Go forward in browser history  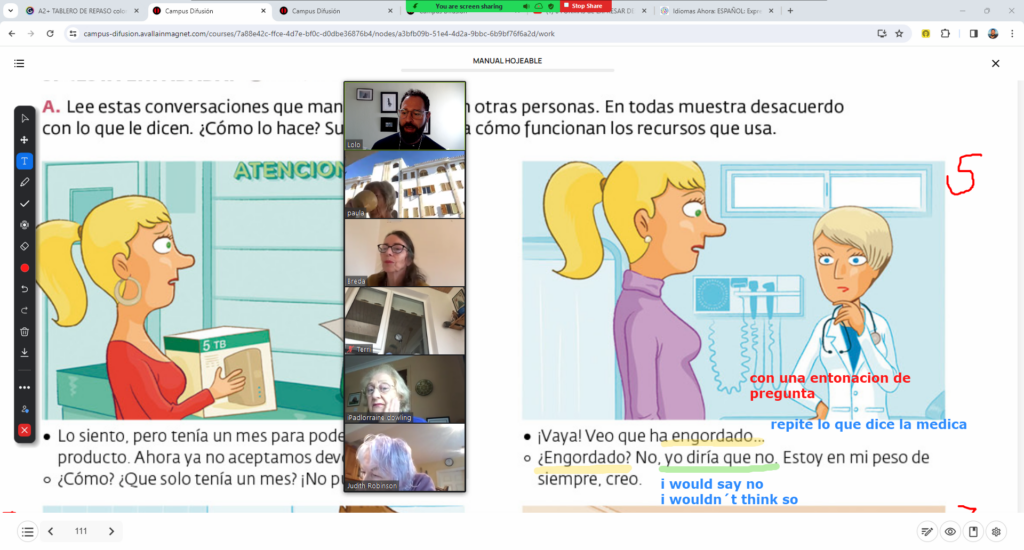click(31, 33)
